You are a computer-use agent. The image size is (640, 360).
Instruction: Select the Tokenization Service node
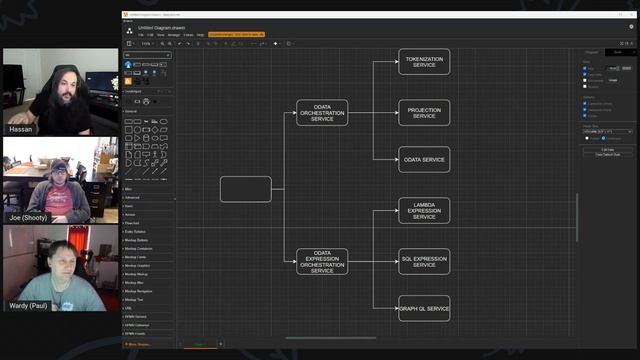(424, 62)
